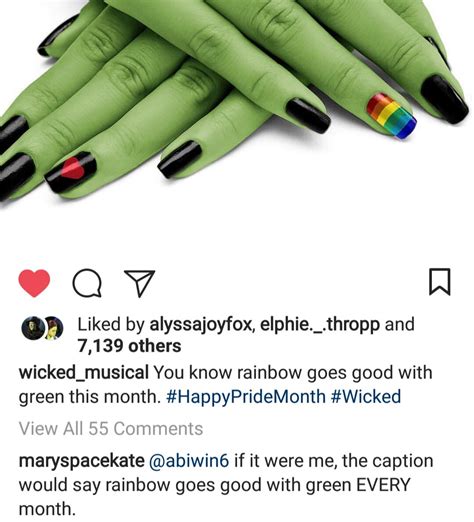Tap the maryspacekate comment text

(x=226, y=485)
